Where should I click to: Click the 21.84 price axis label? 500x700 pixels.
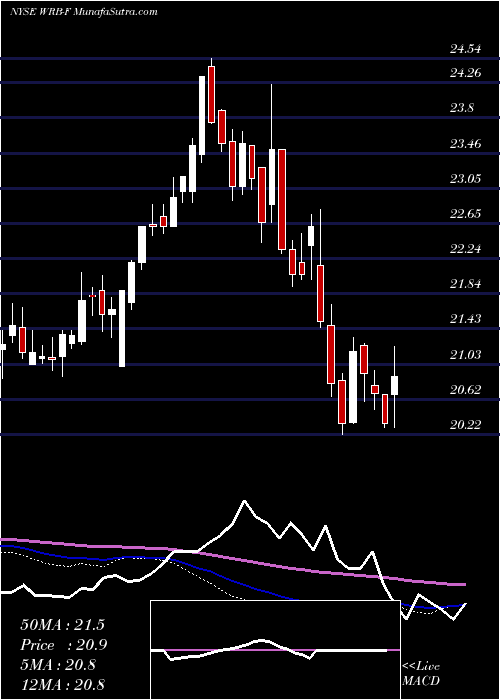point(466,284)
